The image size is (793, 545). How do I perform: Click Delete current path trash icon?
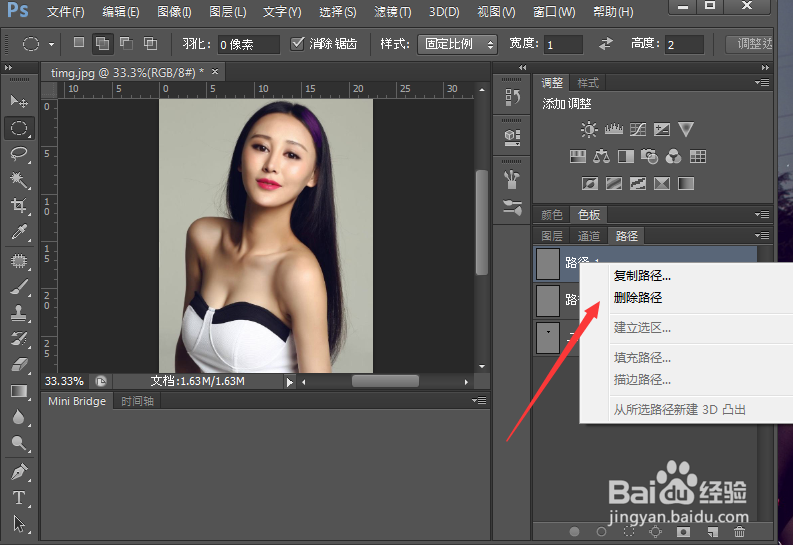(739, 531)
